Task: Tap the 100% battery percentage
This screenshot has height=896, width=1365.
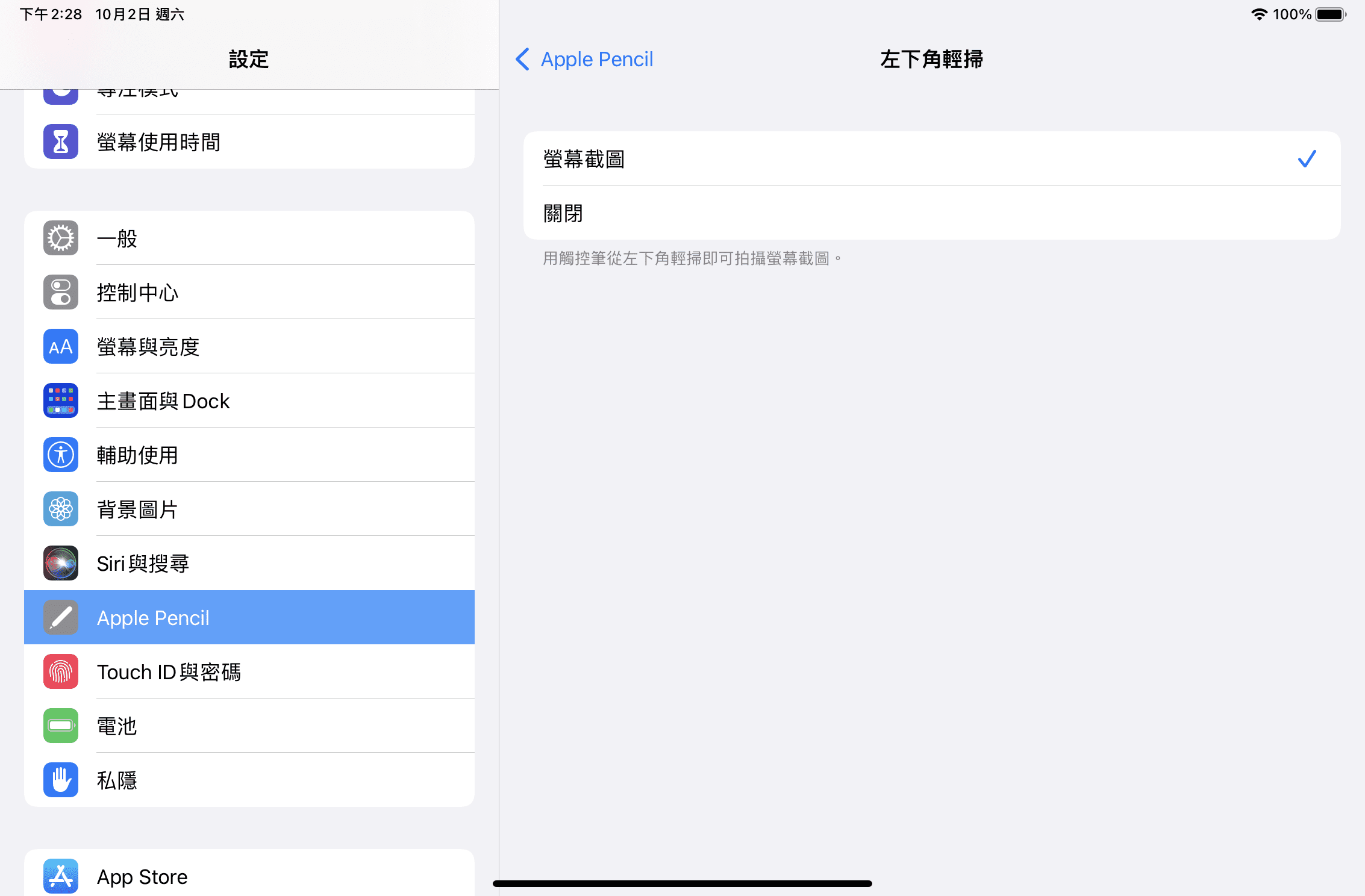Action: coord(1292,14)
